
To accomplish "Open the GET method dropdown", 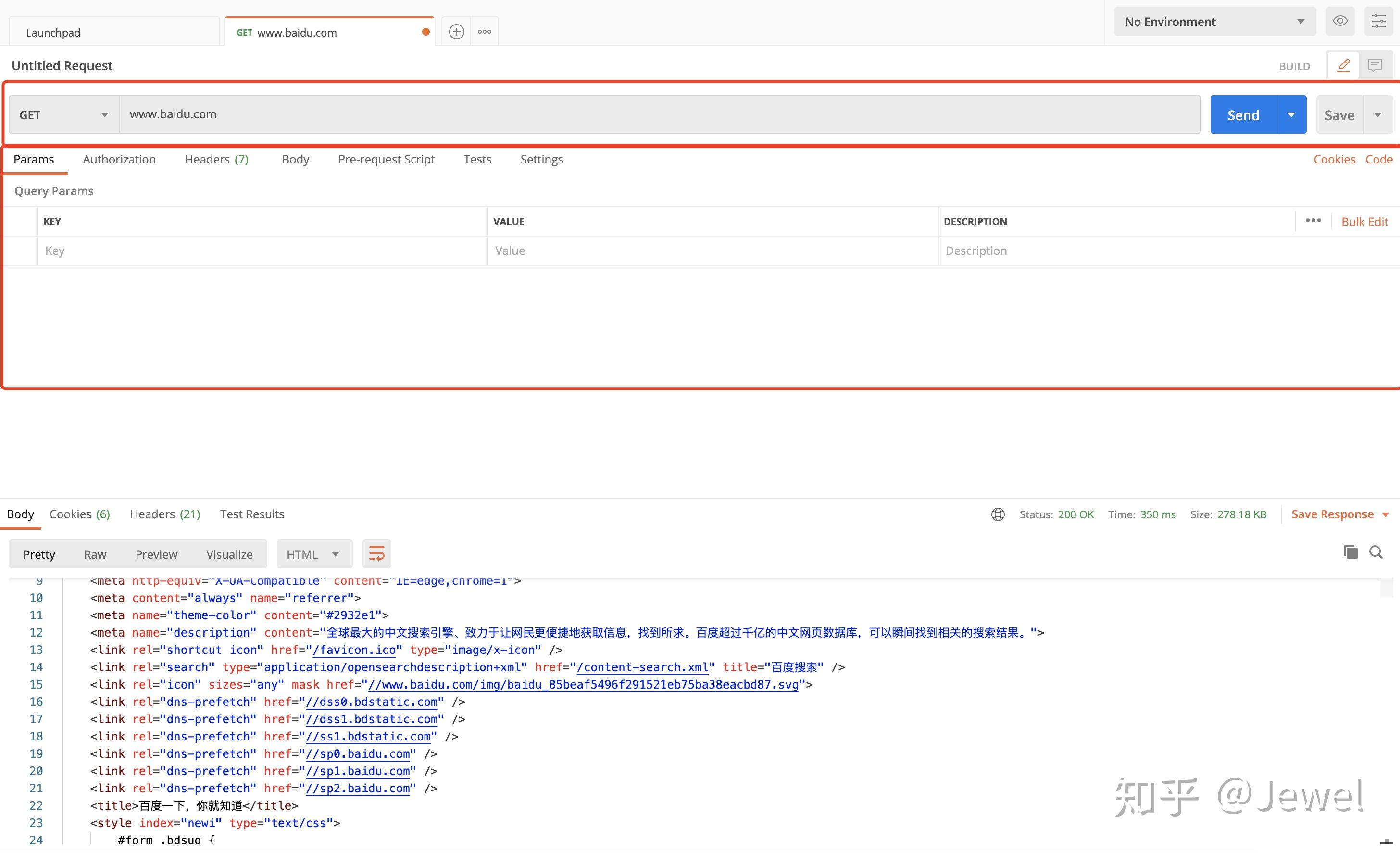I will 64,115.
